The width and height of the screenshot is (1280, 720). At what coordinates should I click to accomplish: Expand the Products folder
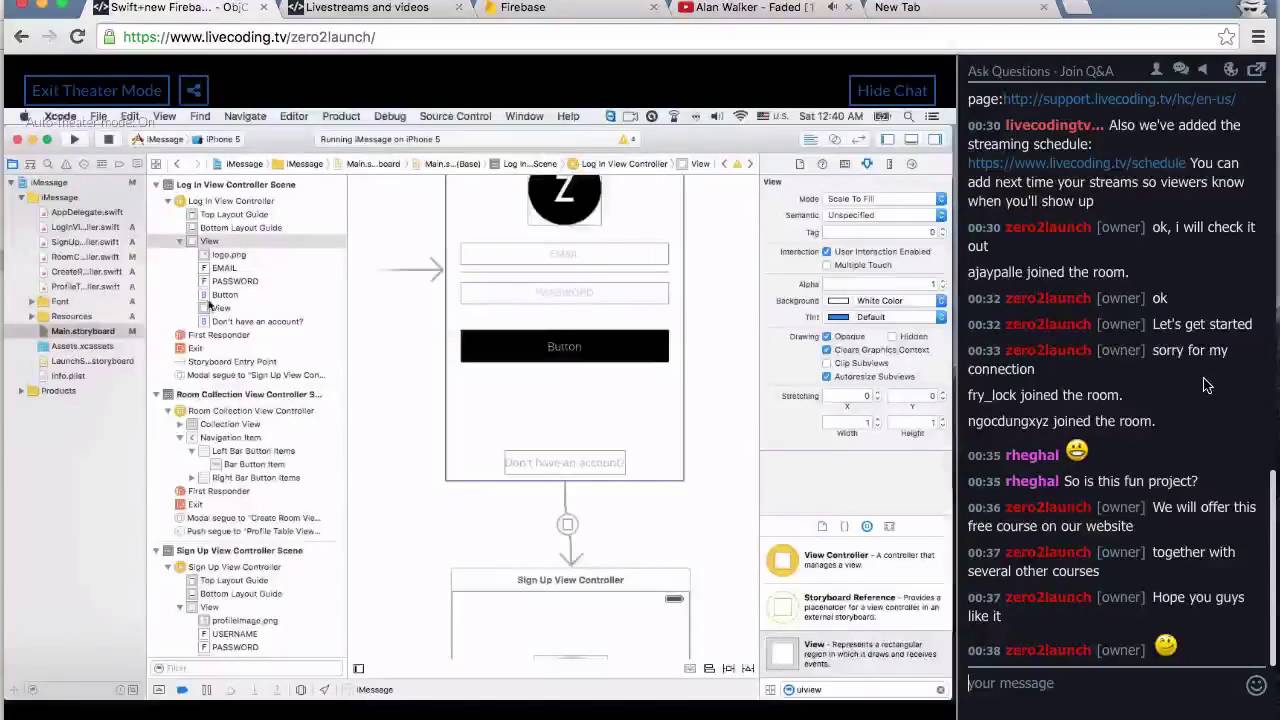click(21, 391)
